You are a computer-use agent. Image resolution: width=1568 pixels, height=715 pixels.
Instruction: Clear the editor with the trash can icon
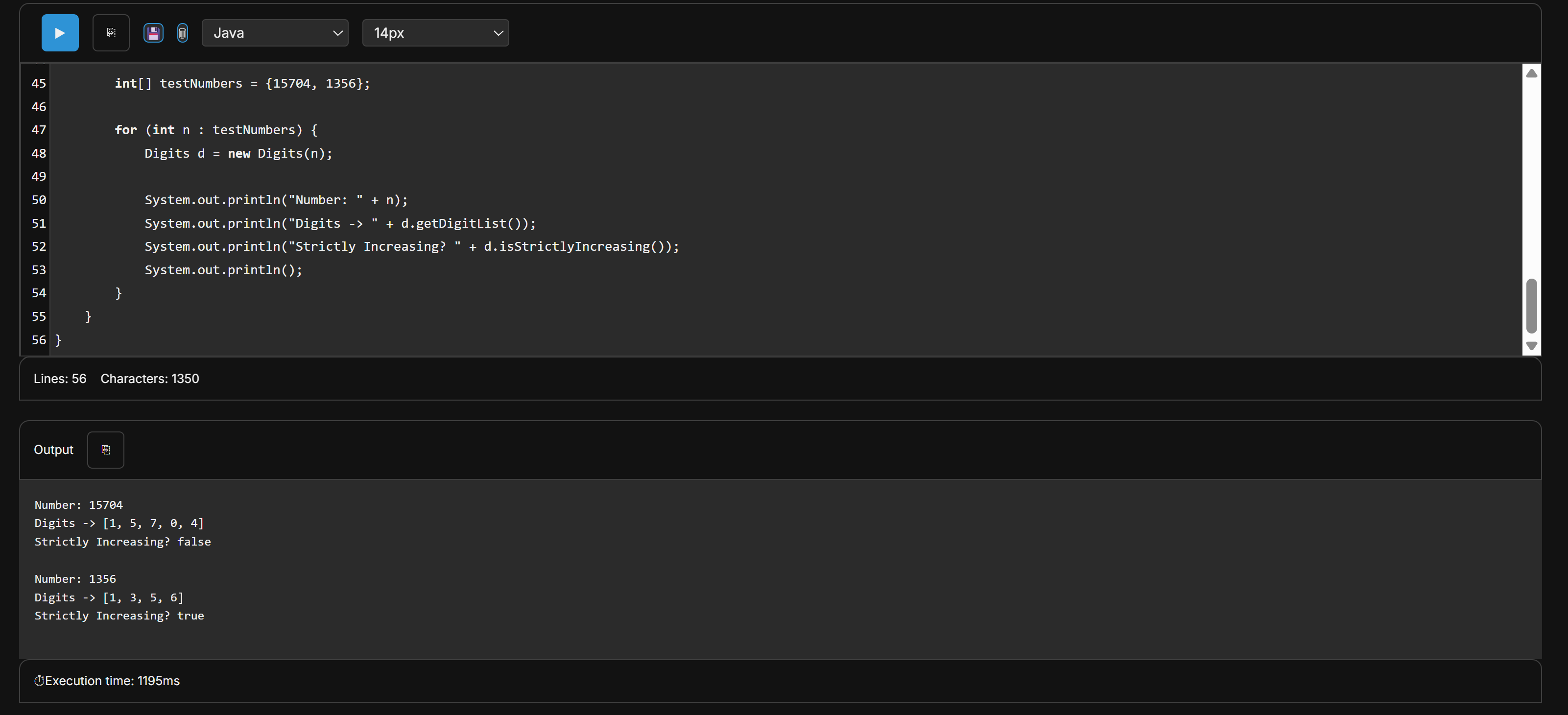point(182,33)
